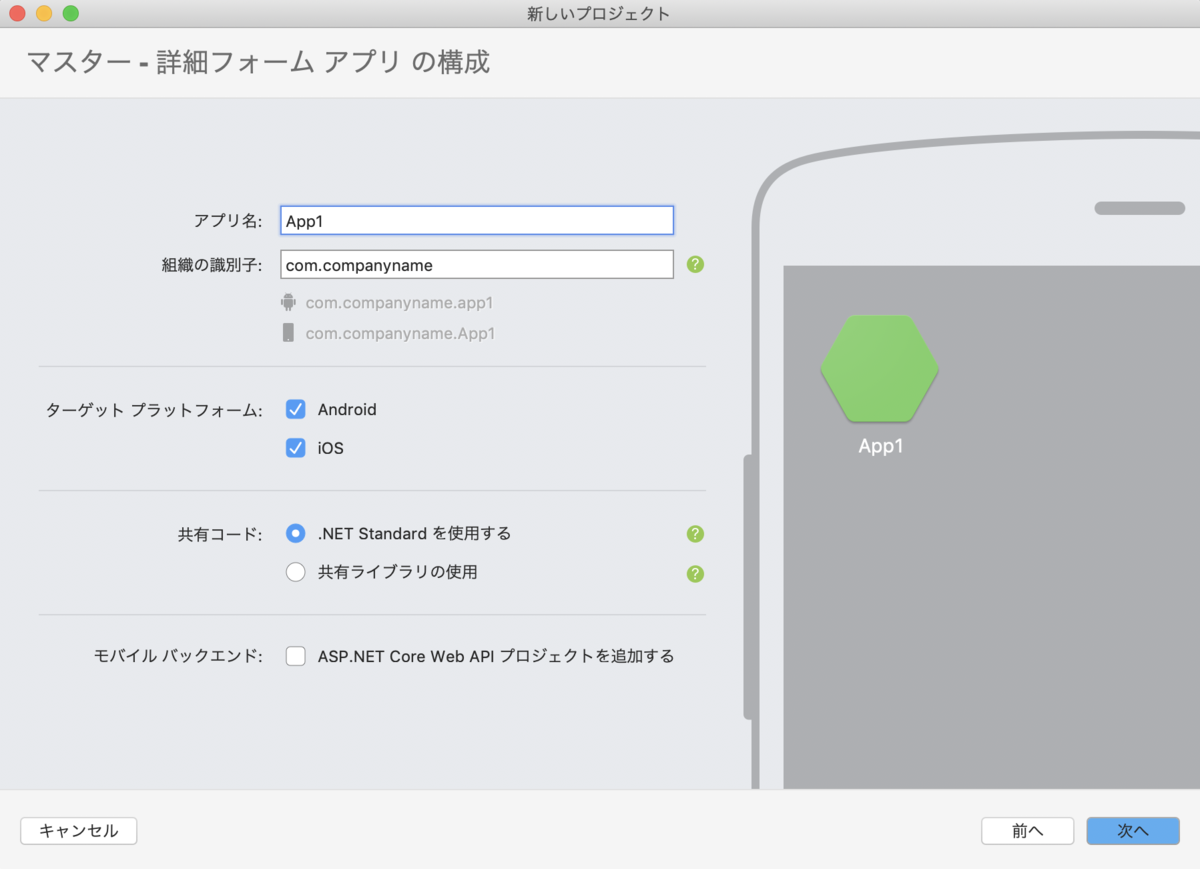
Task: Click the yellow minimize window button
Action: pyautogui.click(x=44, y=14)
